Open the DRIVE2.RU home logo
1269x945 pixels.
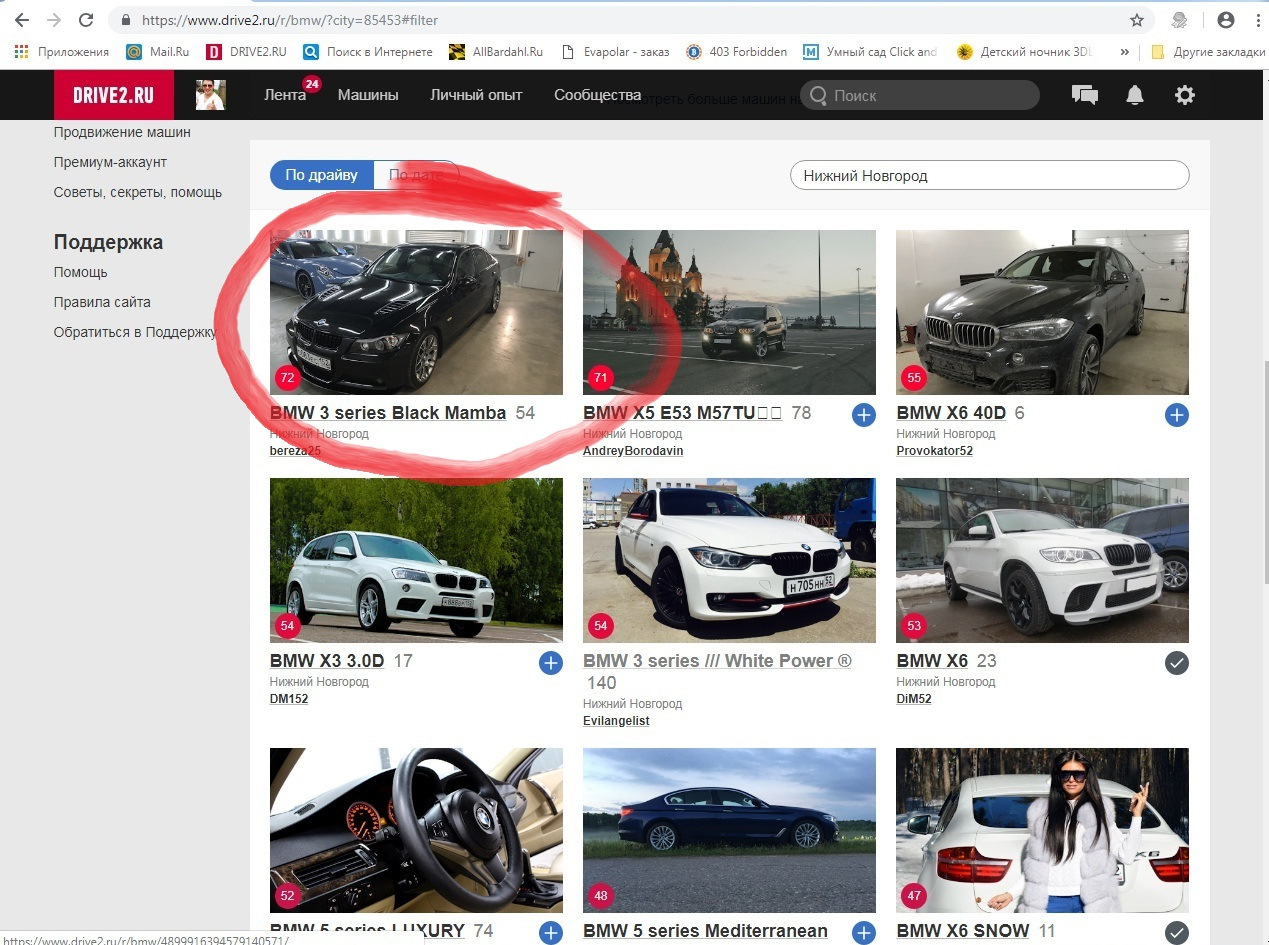pos(113,94)
